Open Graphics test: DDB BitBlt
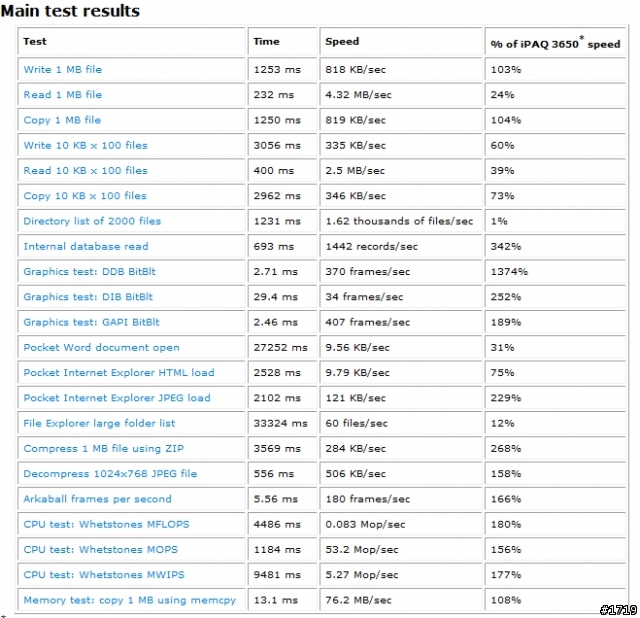Image resolution: width=640 pixels, height=618 pixels. [89, 272]
